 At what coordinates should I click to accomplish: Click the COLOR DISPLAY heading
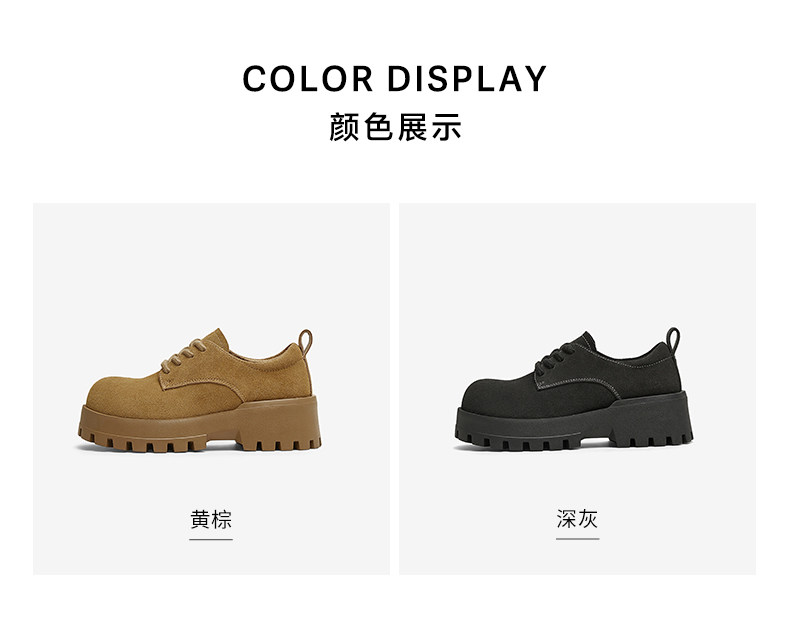point(394,79)
